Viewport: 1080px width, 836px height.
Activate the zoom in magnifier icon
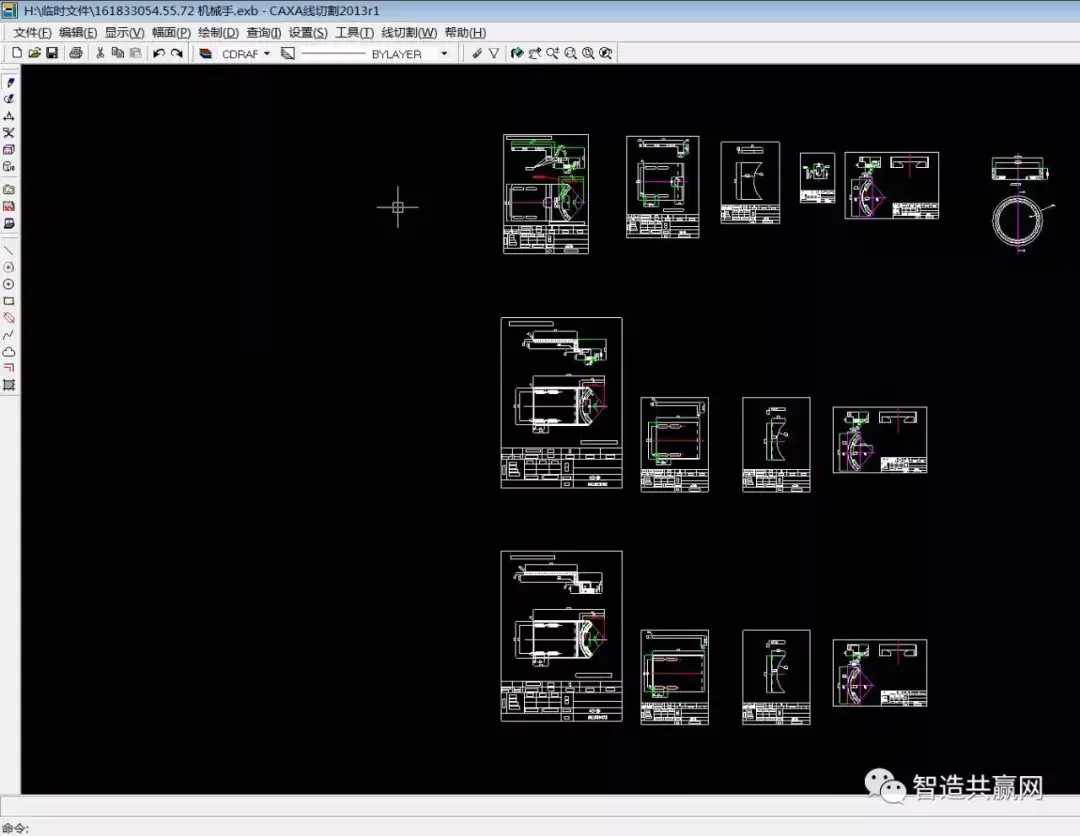(x=552, y=53)
